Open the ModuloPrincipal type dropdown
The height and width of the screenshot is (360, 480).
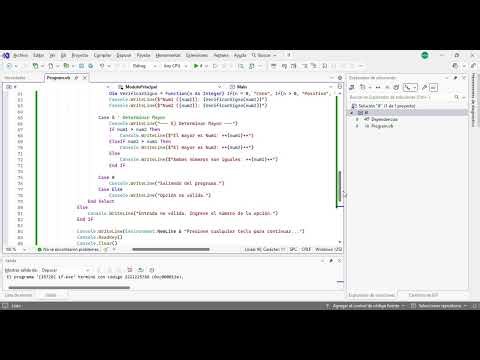point(170,87)
